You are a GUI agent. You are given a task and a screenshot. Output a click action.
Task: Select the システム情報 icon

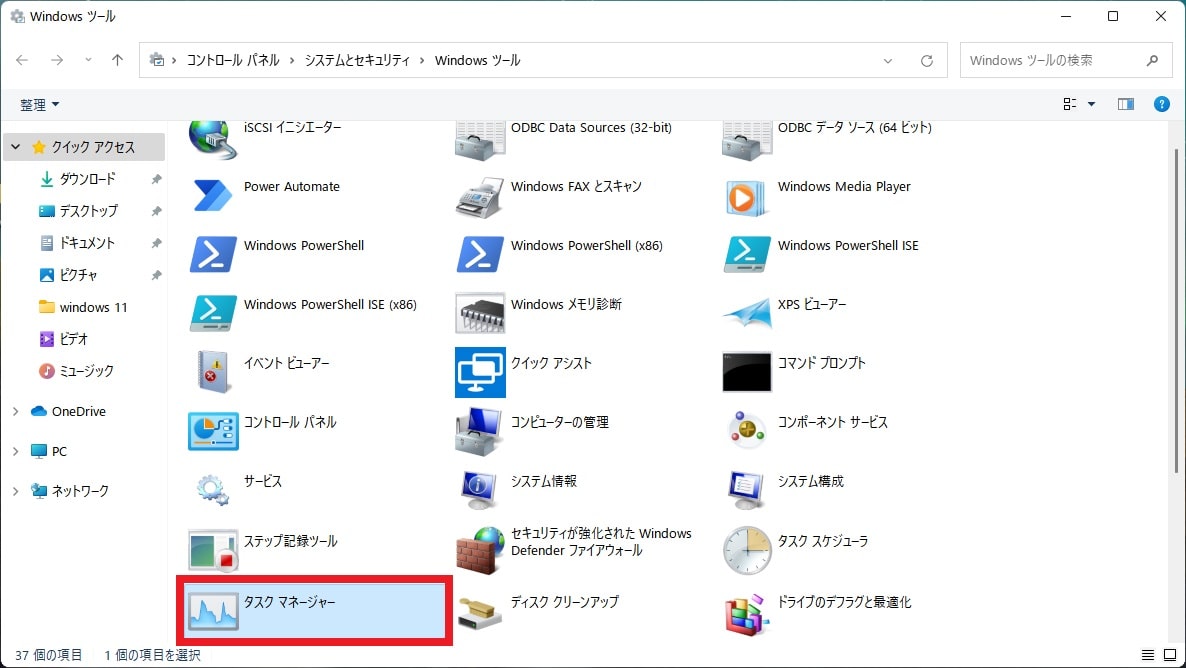coord(480,490)
